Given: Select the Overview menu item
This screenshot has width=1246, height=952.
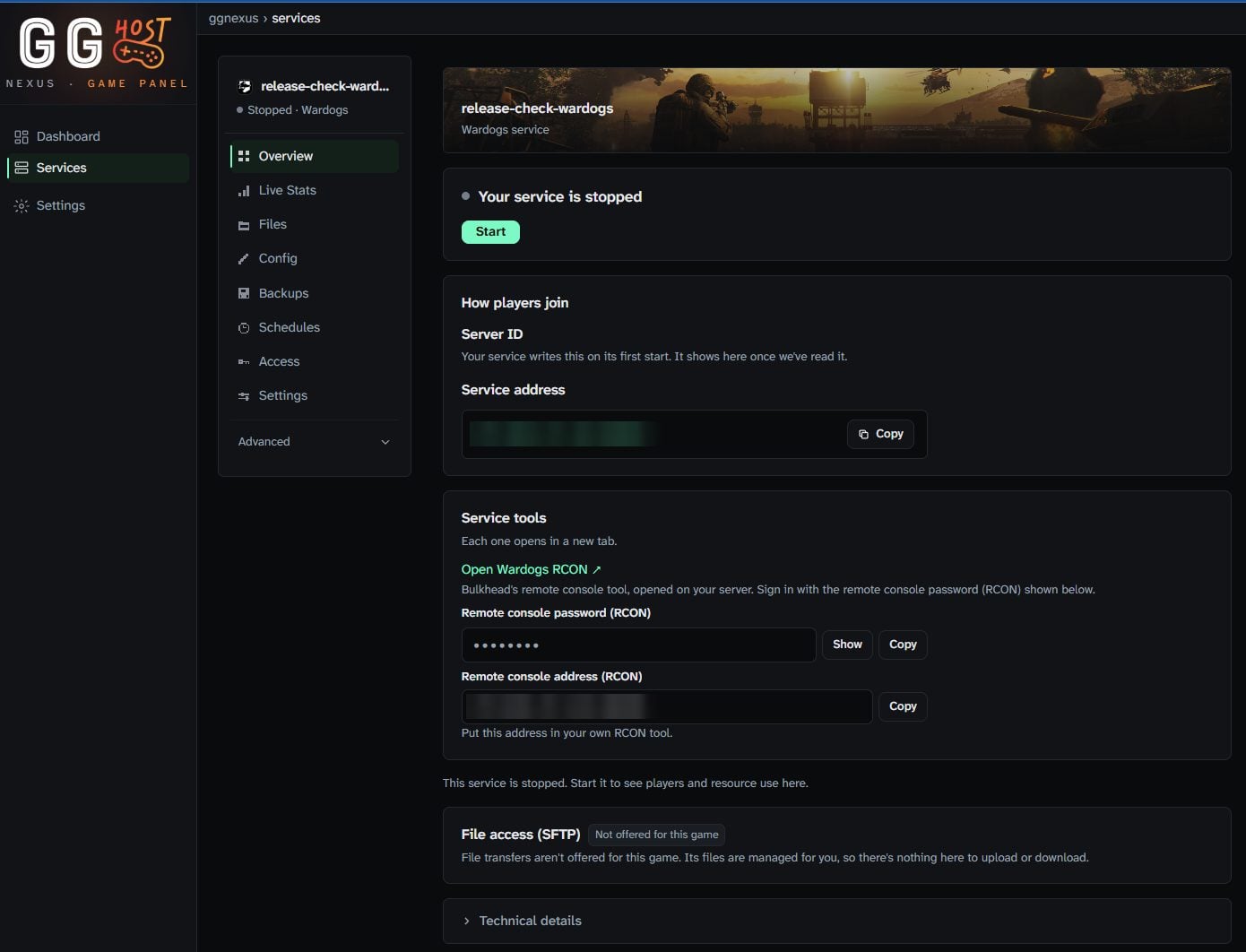Looking at the screenshot, I should point(314,156).
